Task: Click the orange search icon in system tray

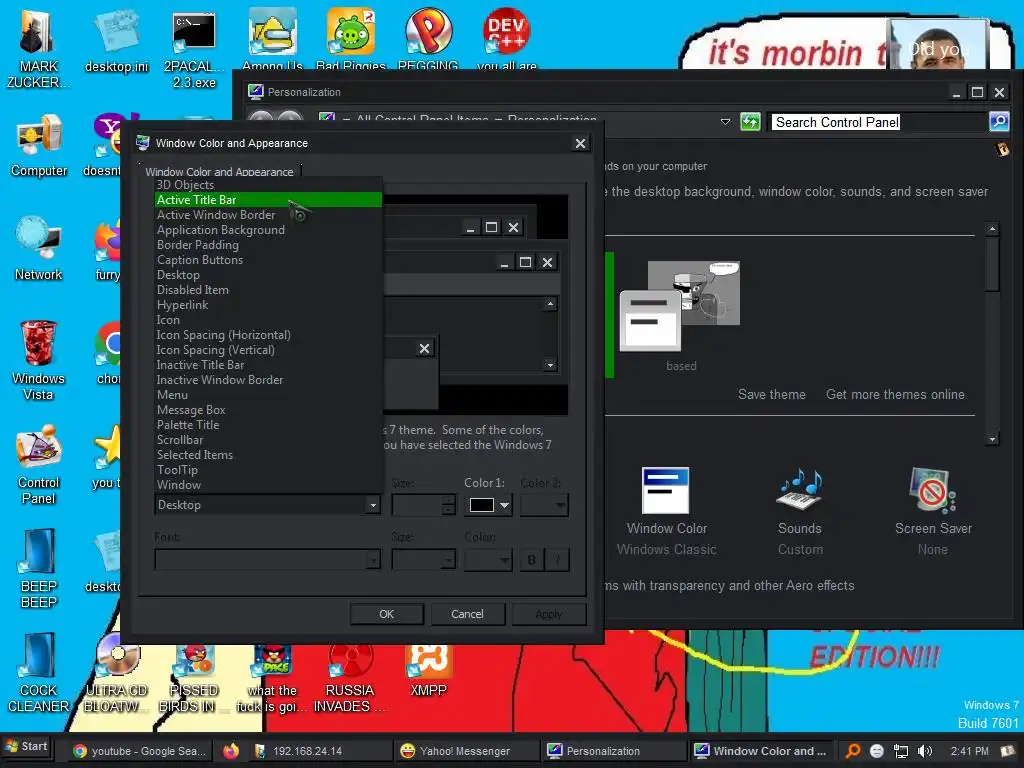Action: [x=853, y=751]
